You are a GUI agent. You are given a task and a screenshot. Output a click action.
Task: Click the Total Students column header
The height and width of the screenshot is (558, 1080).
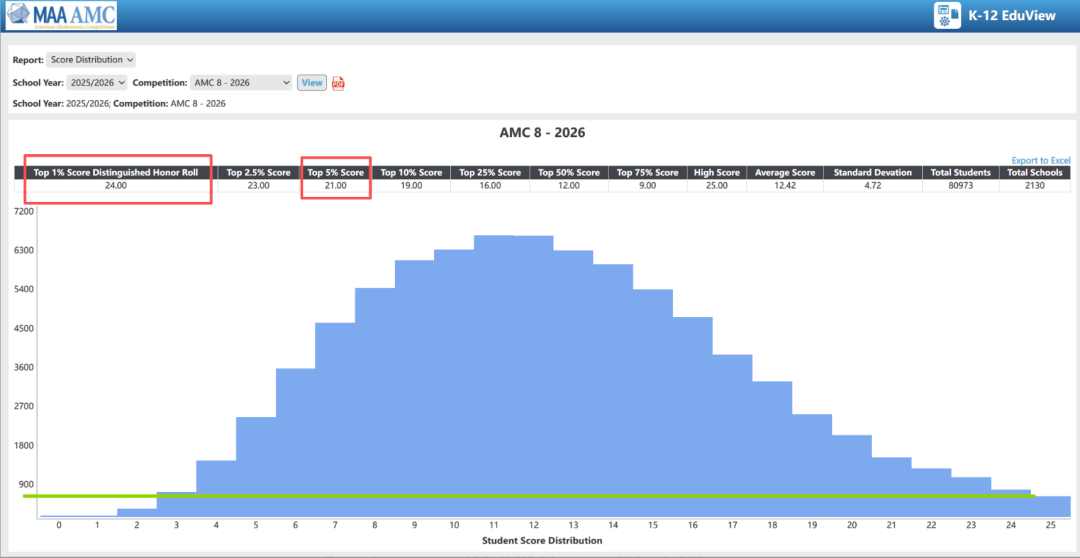960,173
